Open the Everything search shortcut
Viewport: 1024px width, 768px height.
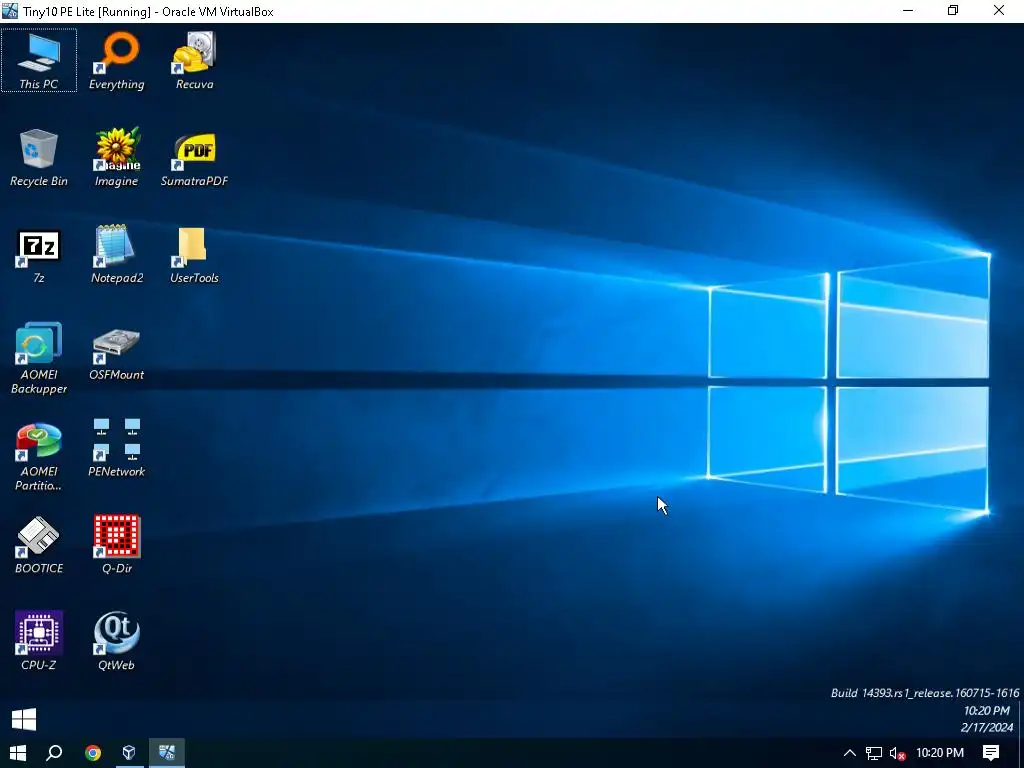pos(117,60)
